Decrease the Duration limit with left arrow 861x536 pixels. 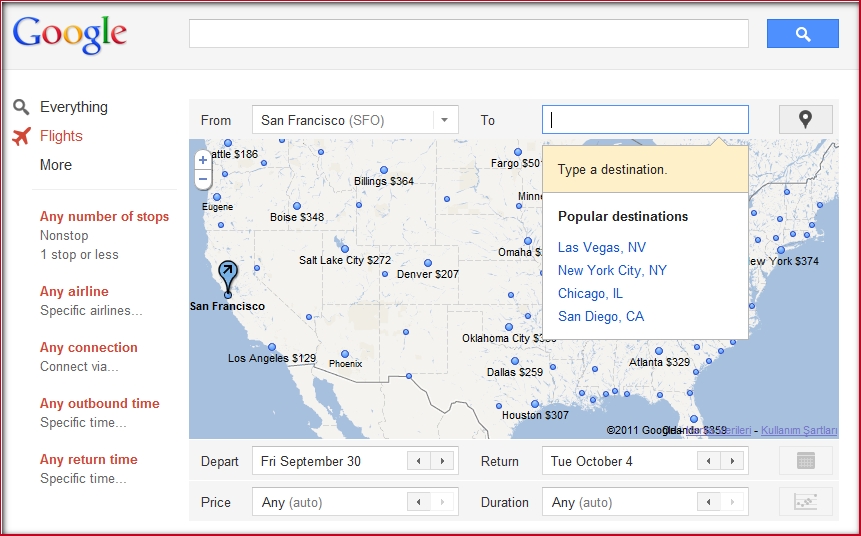pos(709,502)
